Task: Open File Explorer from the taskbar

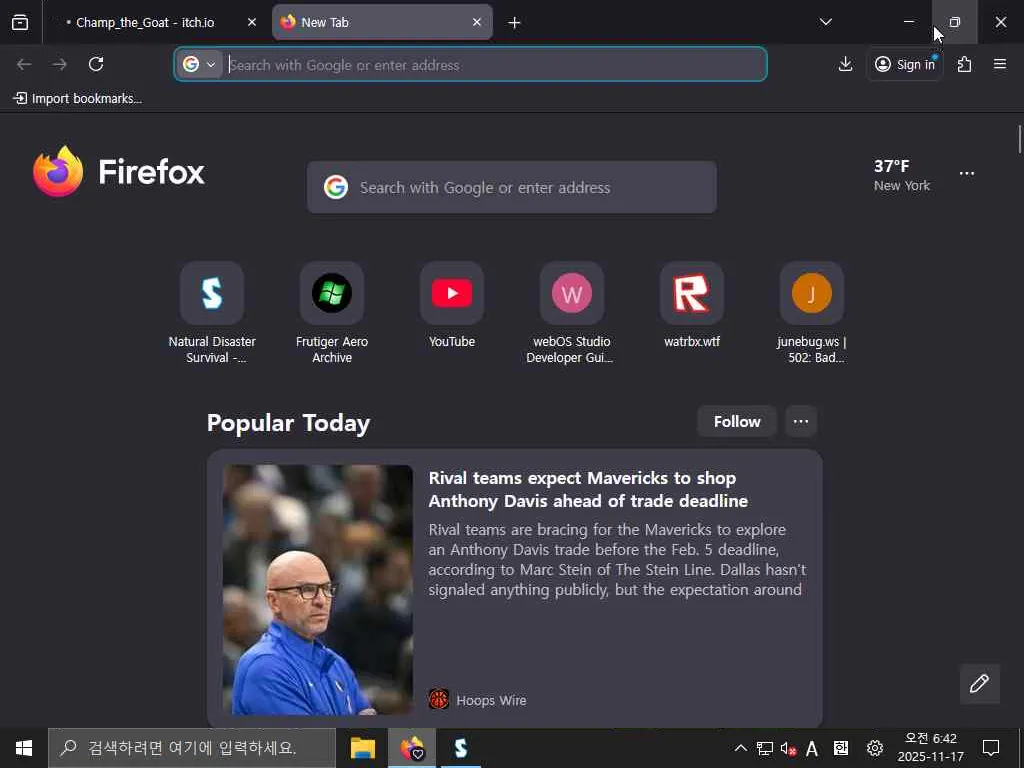Action: click(363, 748)
